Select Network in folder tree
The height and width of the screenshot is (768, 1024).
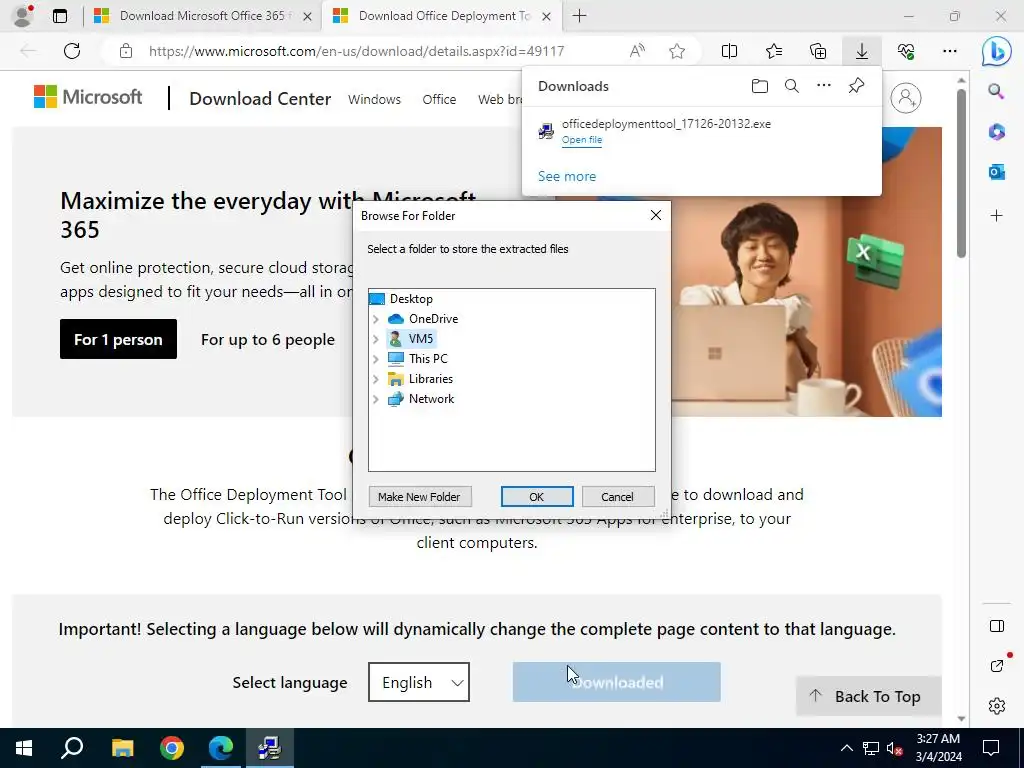coord(431,399)
